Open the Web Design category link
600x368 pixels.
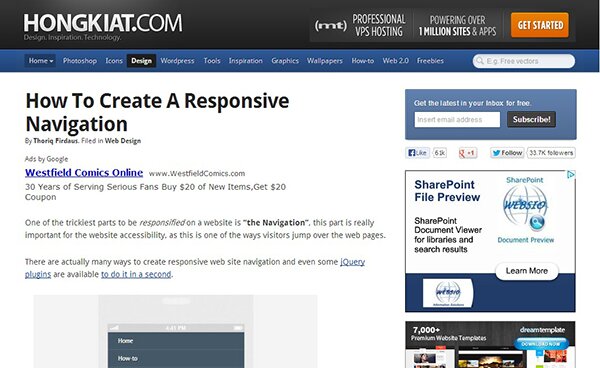(x=123, y=141)
